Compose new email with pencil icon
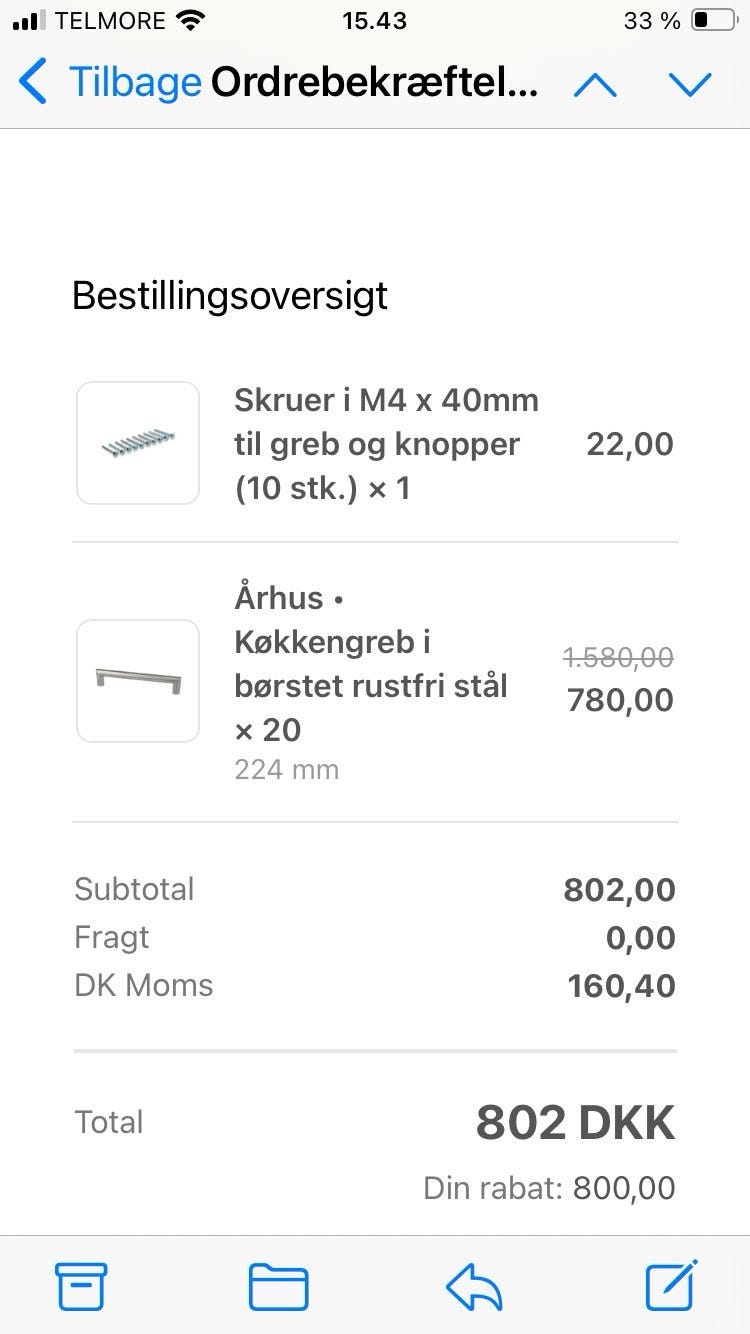This screenshot has height=1334, width=750. (670, 1286)
